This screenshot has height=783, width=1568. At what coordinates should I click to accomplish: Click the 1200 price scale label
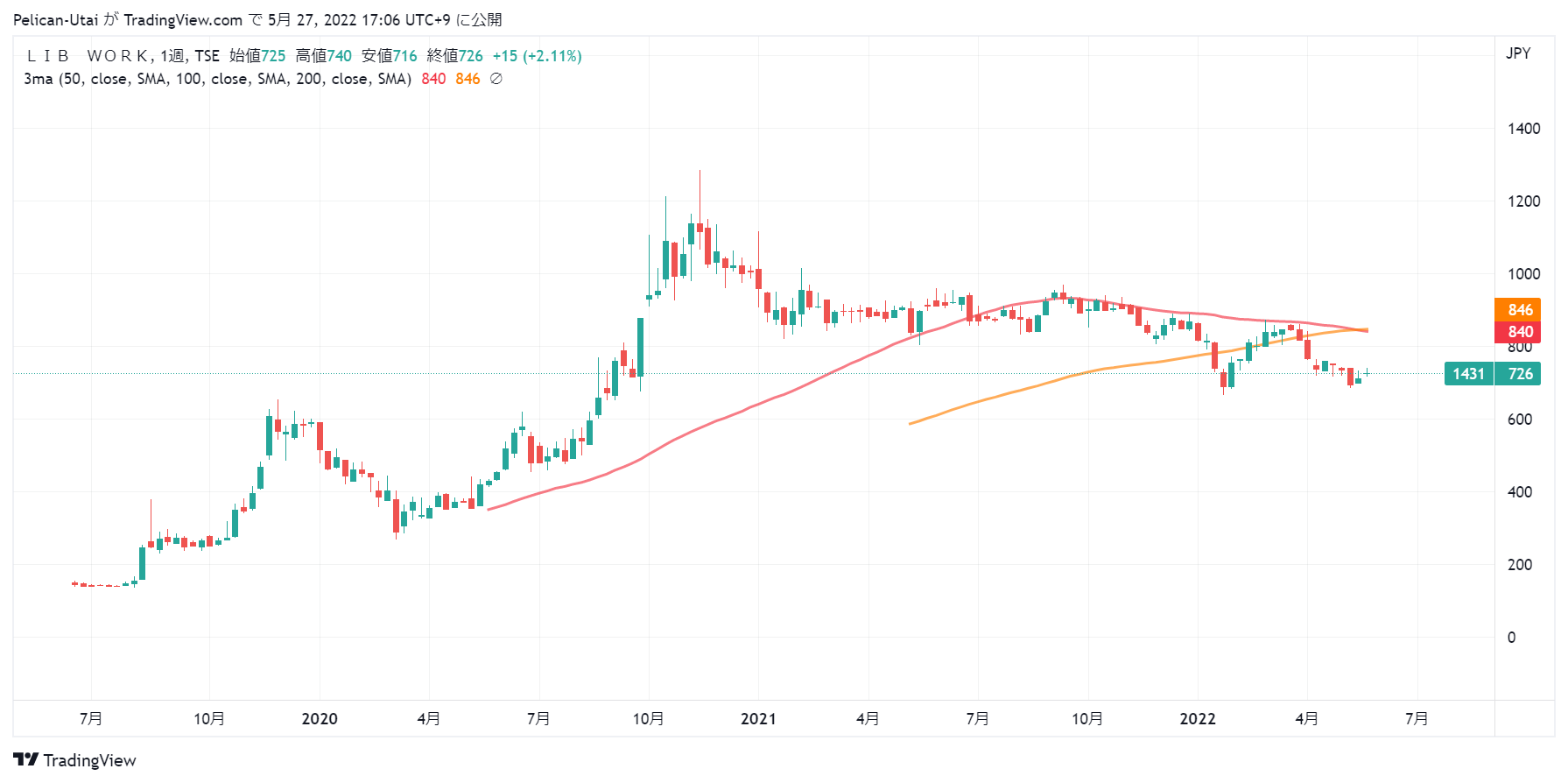point(1523,201)
